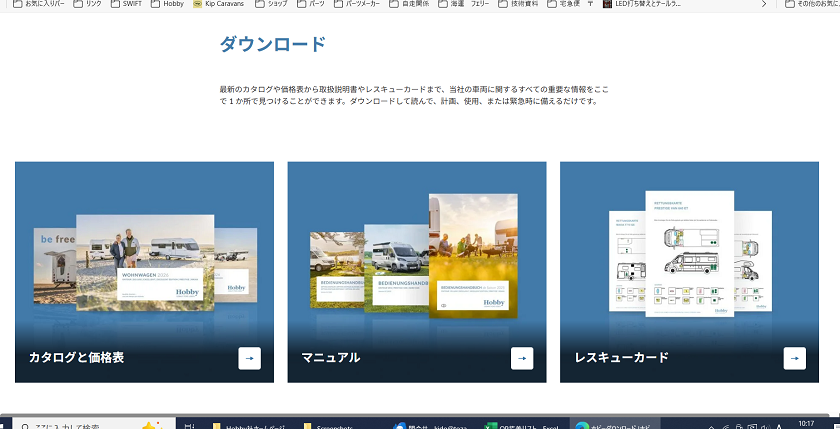Show more bookmarks with the overflow chevron
Viewport: 840px width, 429px height.
point(764,4)
